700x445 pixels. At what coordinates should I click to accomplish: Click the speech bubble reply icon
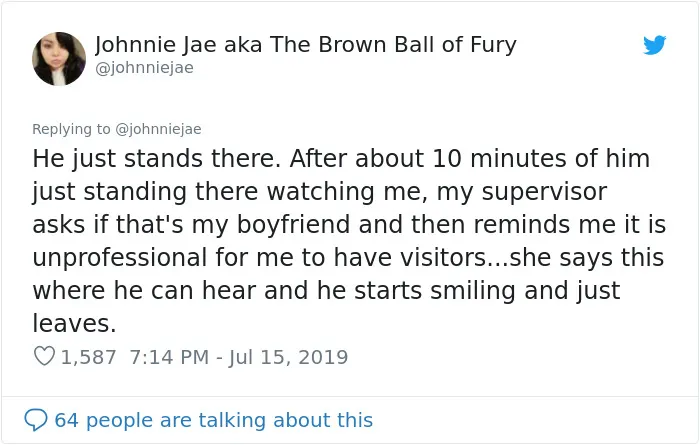pyautogui.click(x=35, y=420)
